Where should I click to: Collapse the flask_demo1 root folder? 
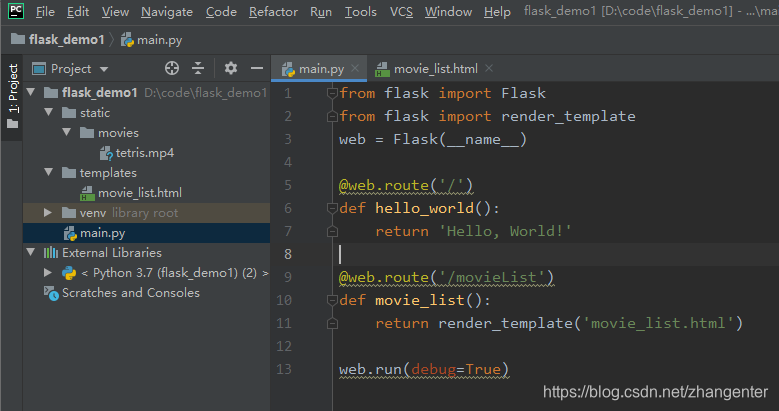point(31,92)
